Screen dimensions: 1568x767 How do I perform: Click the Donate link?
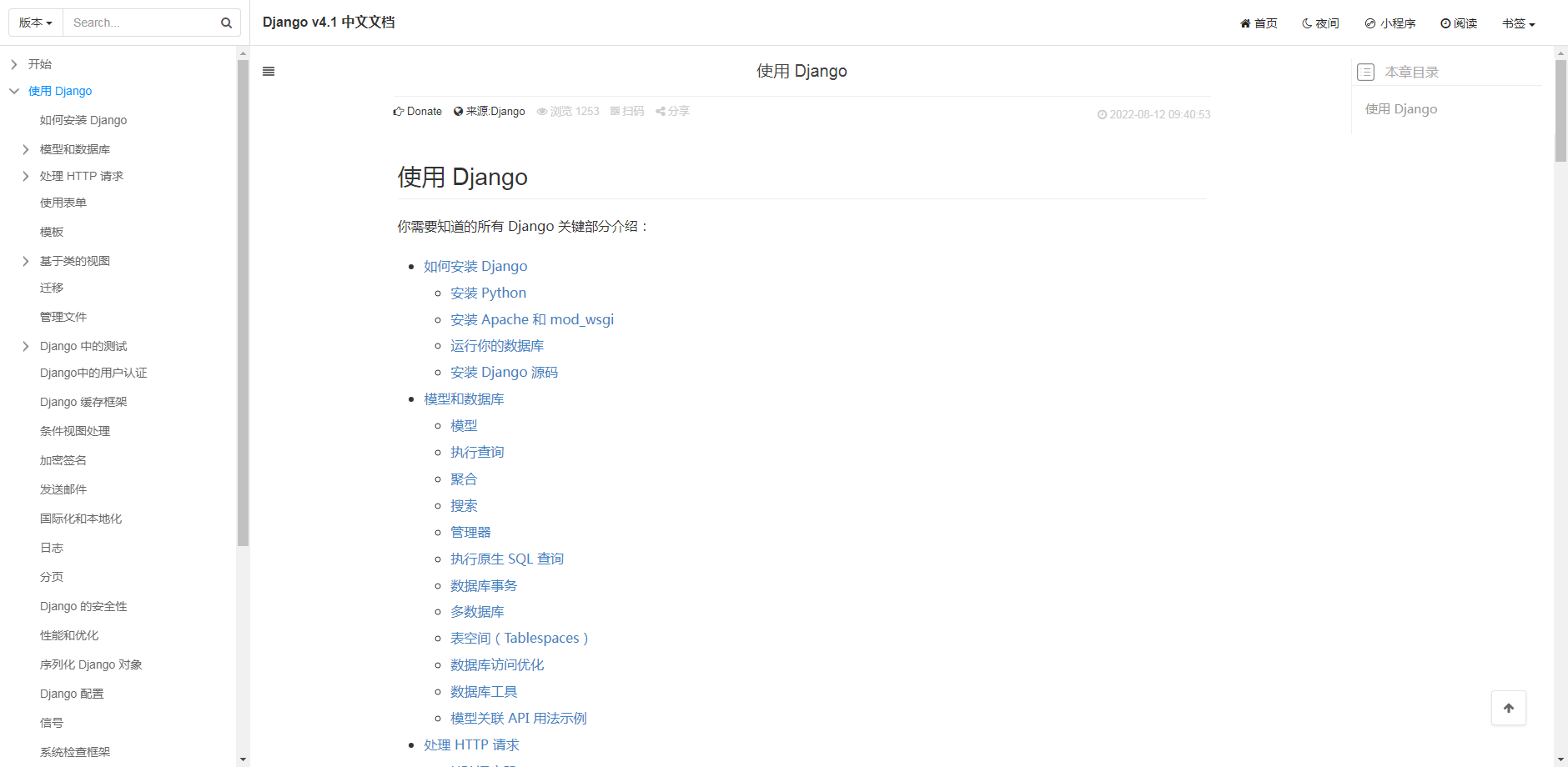418,111
